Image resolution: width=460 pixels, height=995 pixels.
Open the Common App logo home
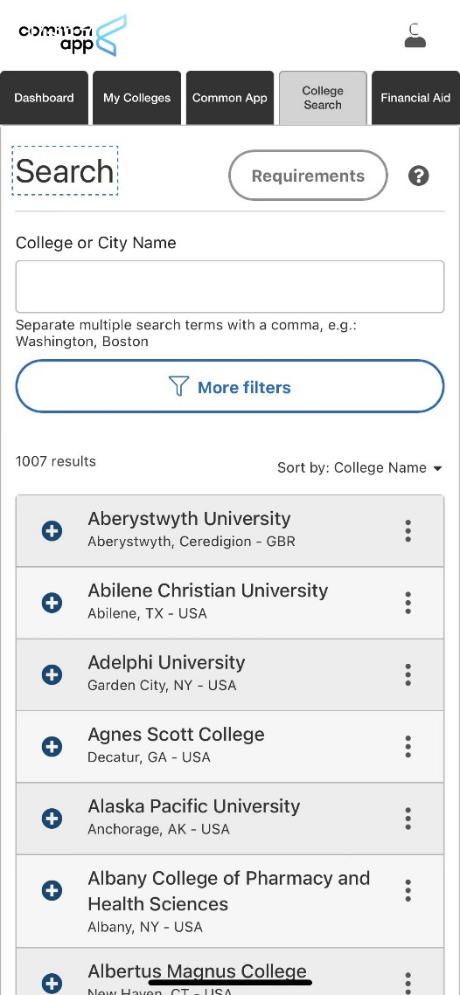72,36
